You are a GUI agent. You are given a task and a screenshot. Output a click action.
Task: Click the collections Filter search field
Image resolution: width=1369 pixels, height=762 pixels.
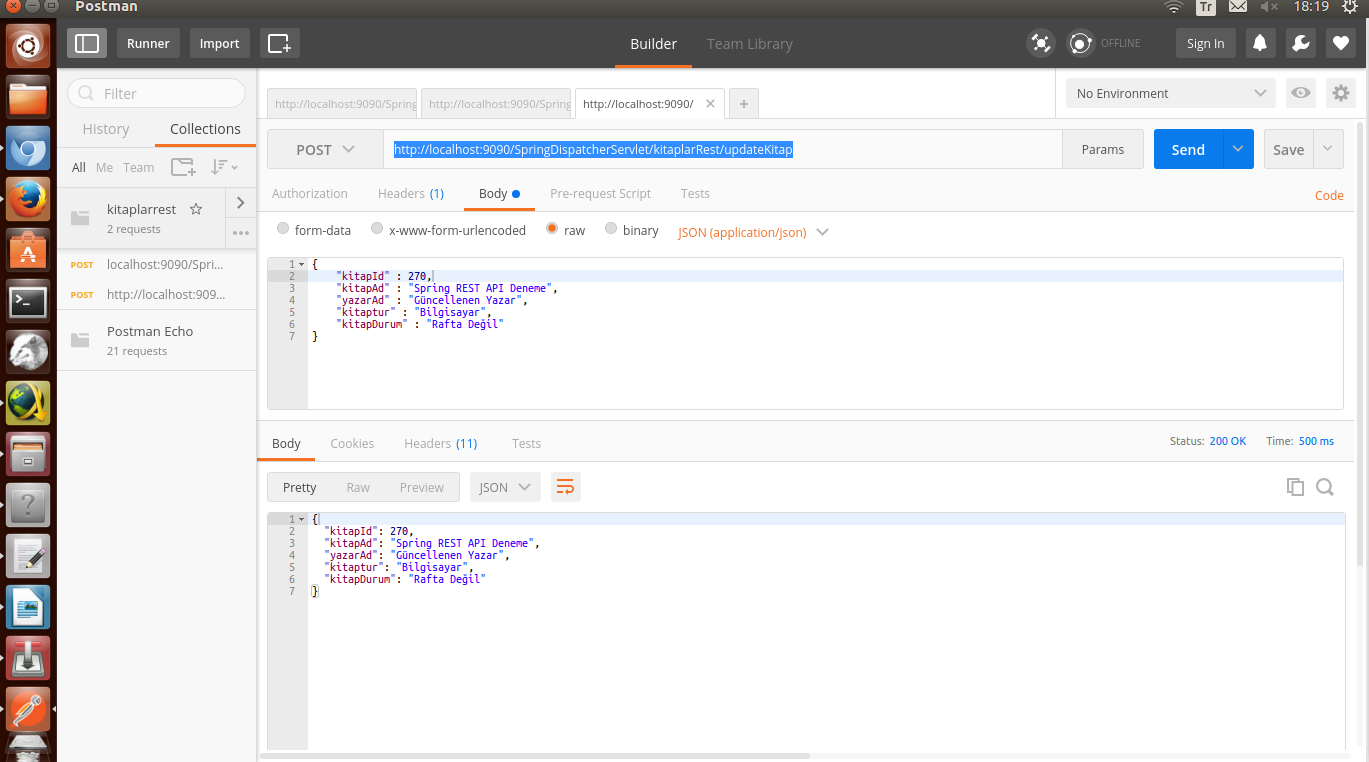(156, 93)
